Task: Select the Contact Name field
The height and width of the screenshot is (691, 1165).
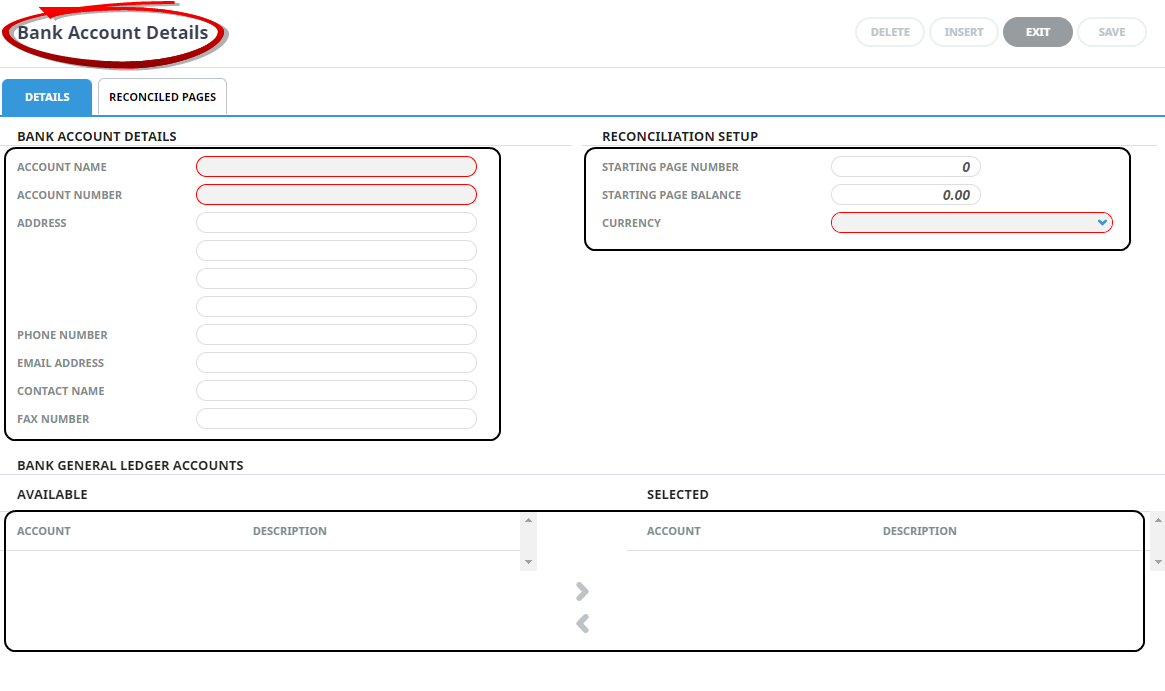Action: 336,391
